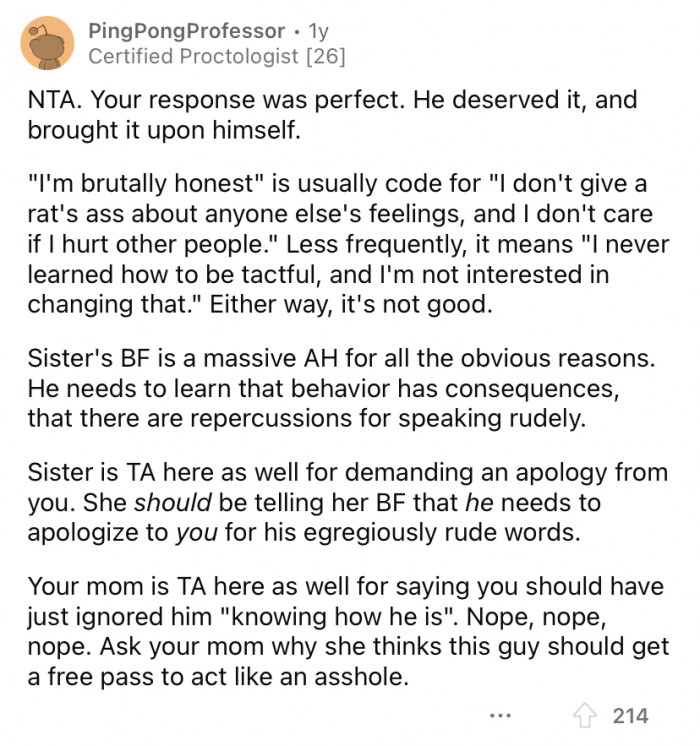Click the sentence 'Either way, it's not good.'
The image size is (700, 746).
tap(351, 304)
